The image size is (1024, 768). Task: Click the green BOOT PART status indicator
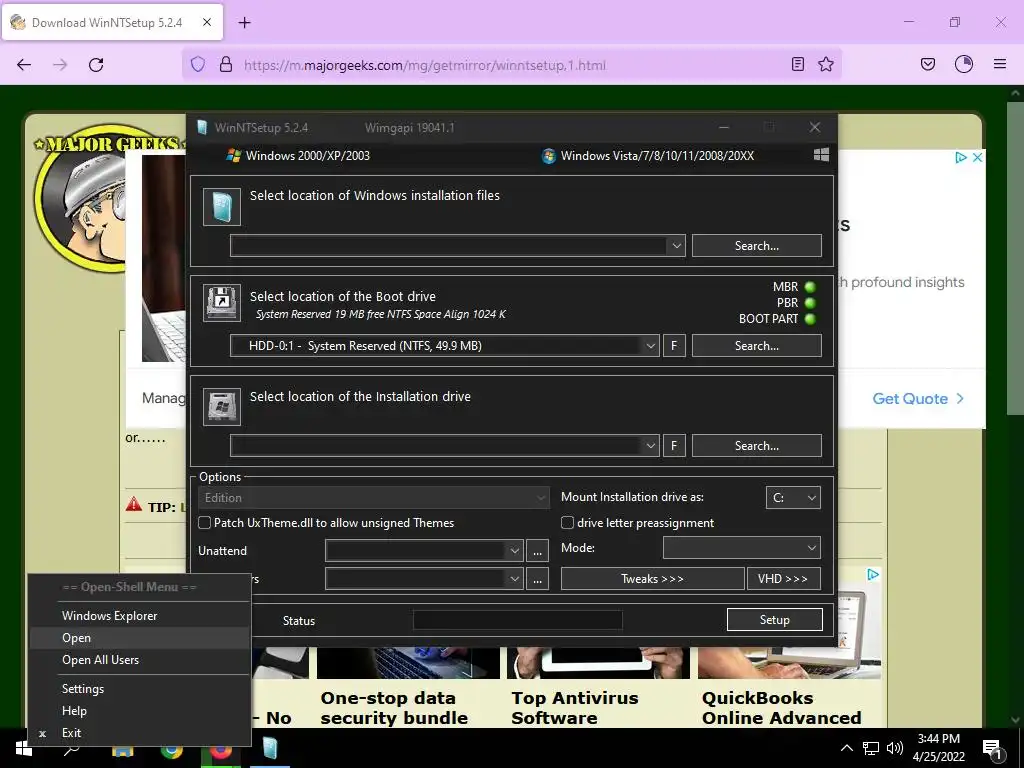(x=810, y=319)
